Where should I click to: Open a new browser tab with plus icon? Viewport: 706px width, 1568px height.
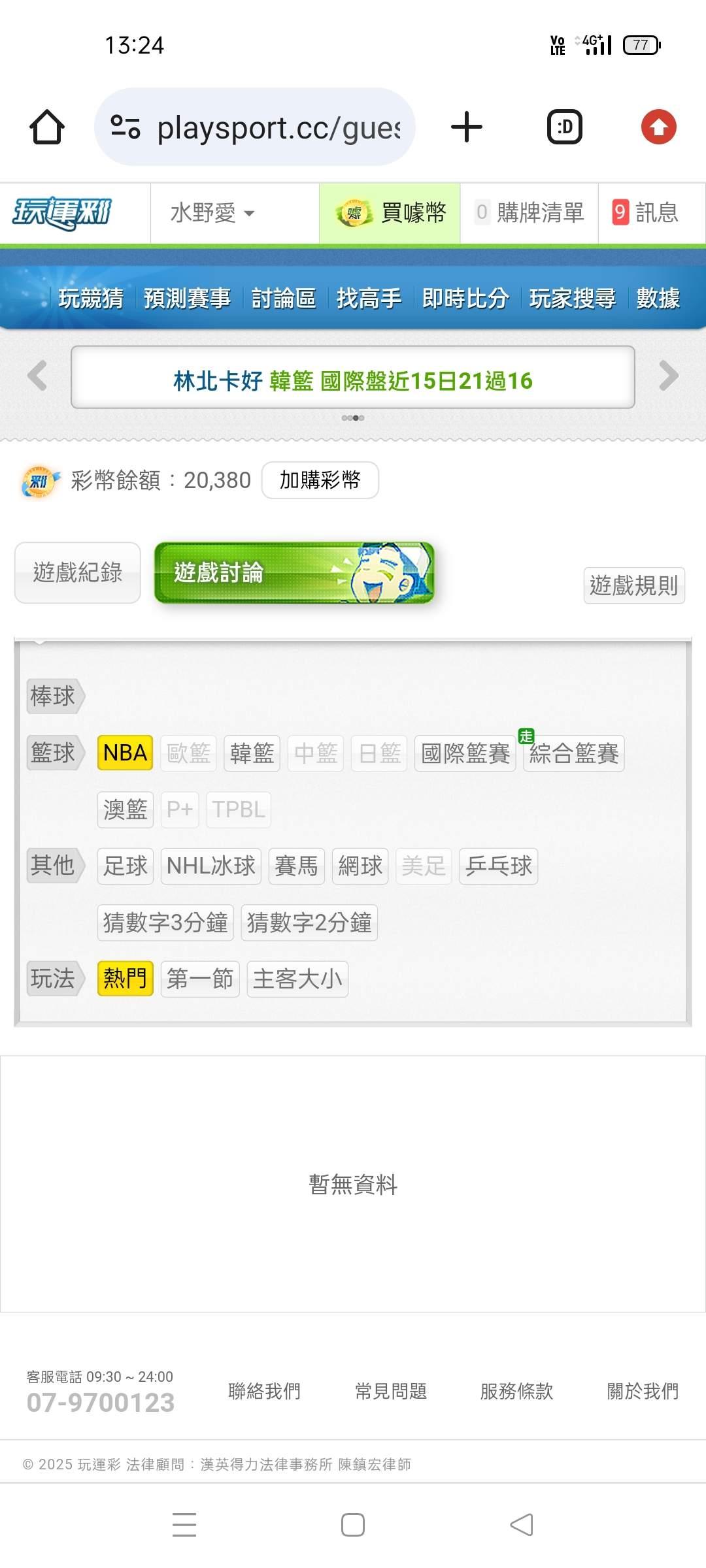467,127
